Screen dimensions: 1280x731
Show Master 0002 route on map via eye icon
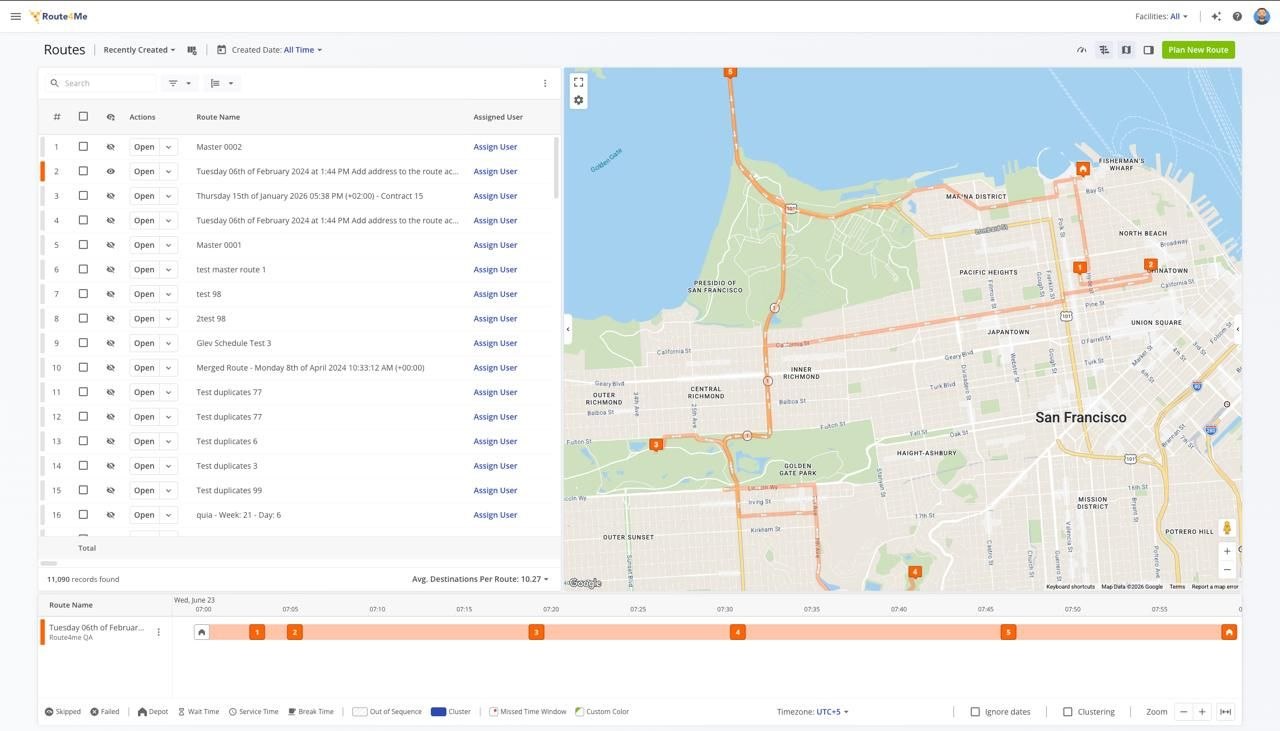point(111,147)
